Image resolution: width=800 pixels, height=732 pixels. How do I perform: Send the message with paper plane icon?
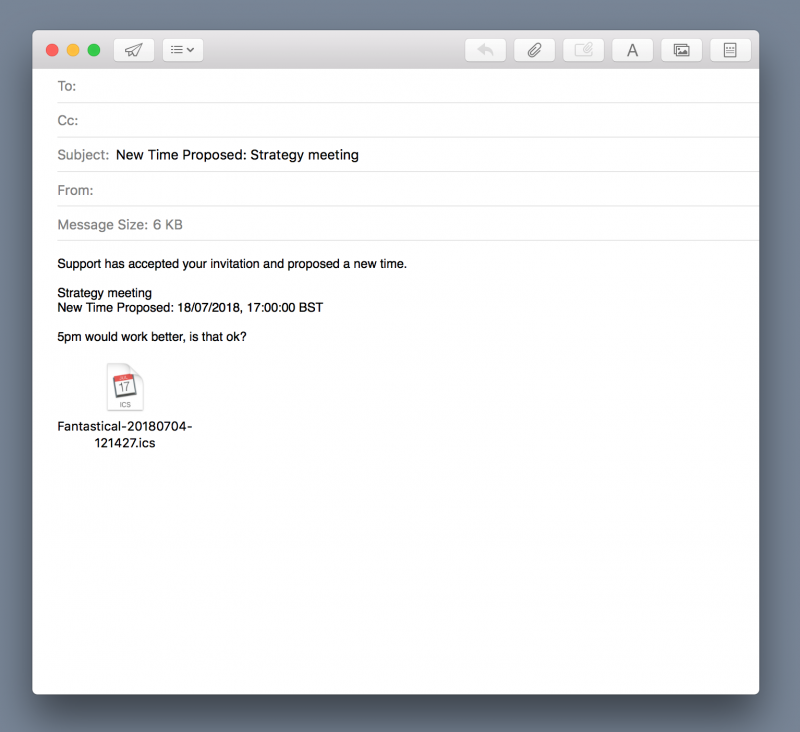click(134, 50)
